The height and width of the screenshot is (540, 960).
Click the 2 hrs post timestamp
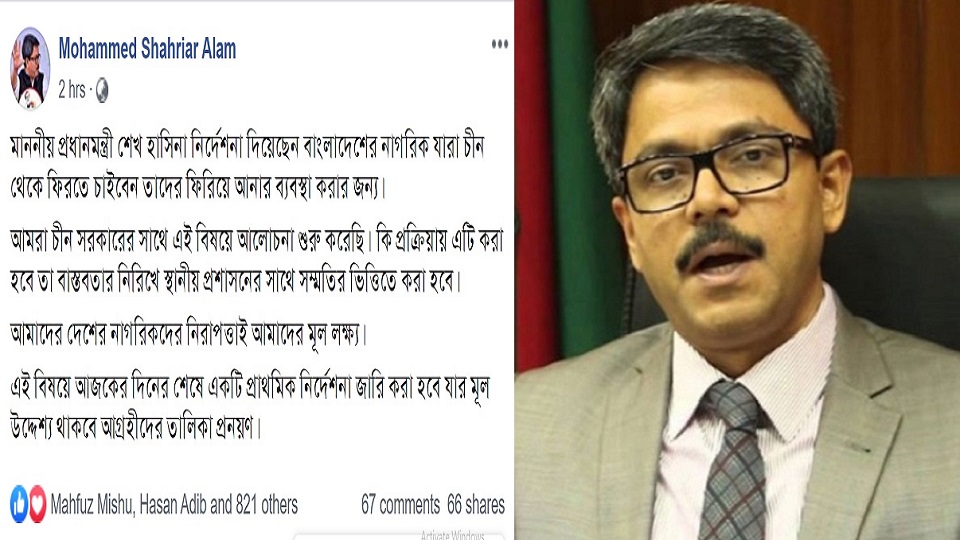(x=72, y=90)
